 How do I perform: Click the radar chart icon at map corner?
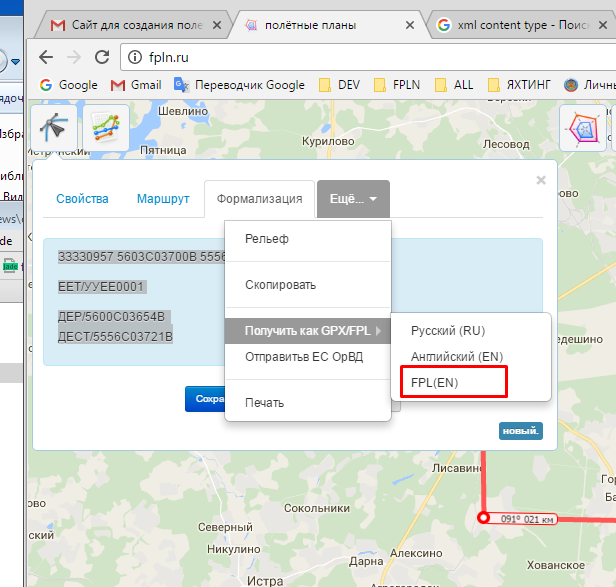(582, 128)
